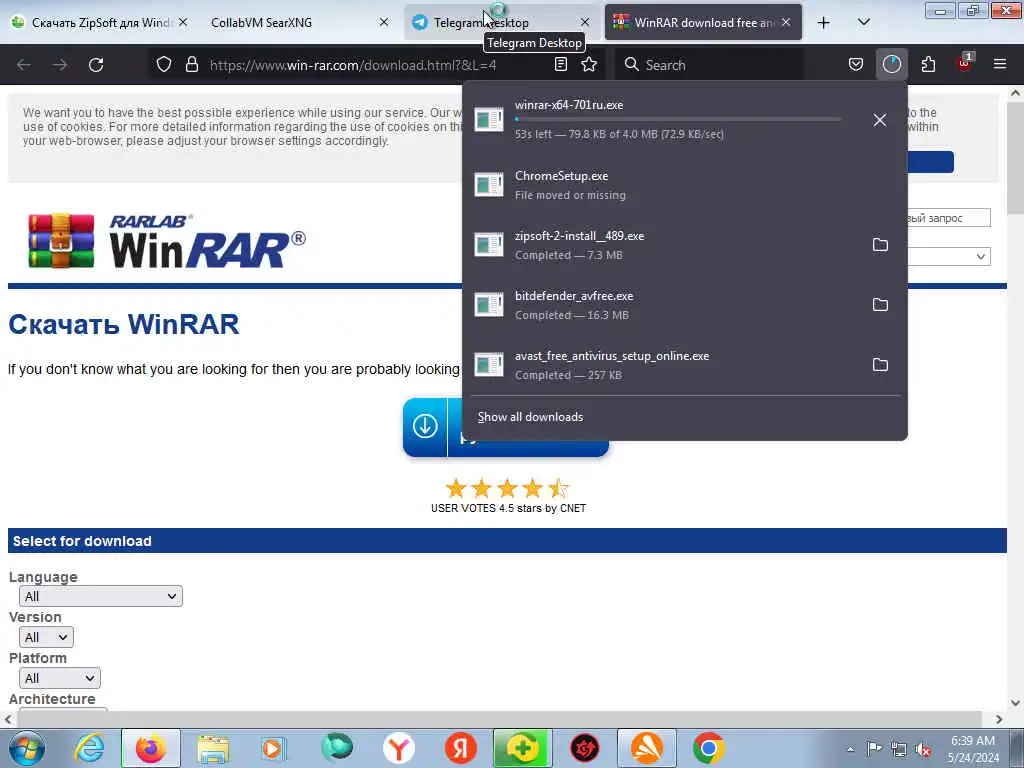Go forward to next page
Viewport: 1024px width, 768px height.
pos(60,65)
